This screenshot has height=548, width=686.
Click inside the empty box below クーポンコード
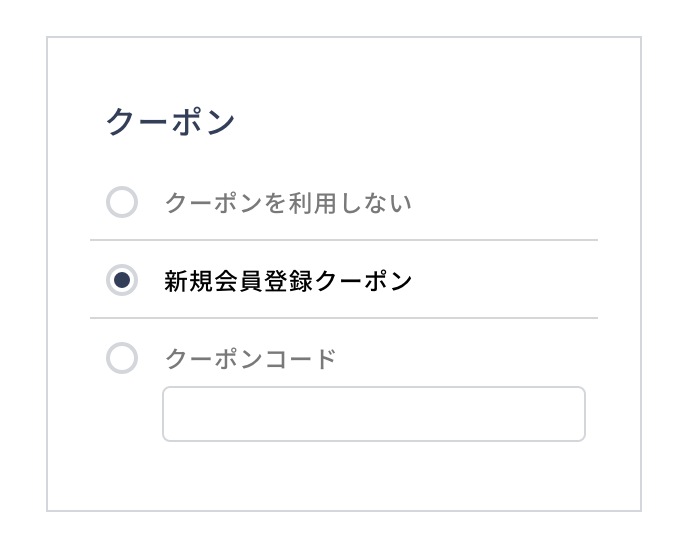[x=373, y=414]
